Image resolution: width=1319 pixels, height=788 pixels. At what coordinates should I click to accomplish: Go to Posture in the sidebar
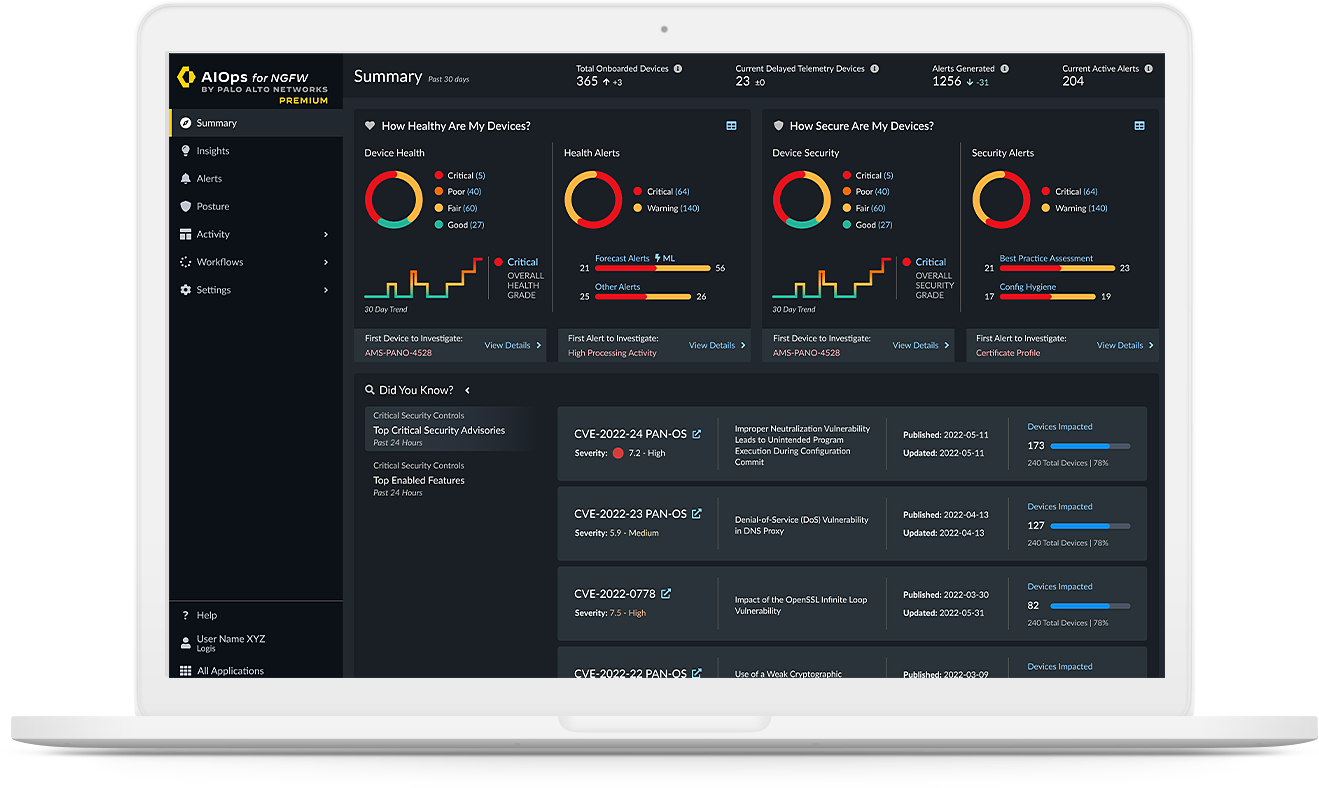[212, 207]
